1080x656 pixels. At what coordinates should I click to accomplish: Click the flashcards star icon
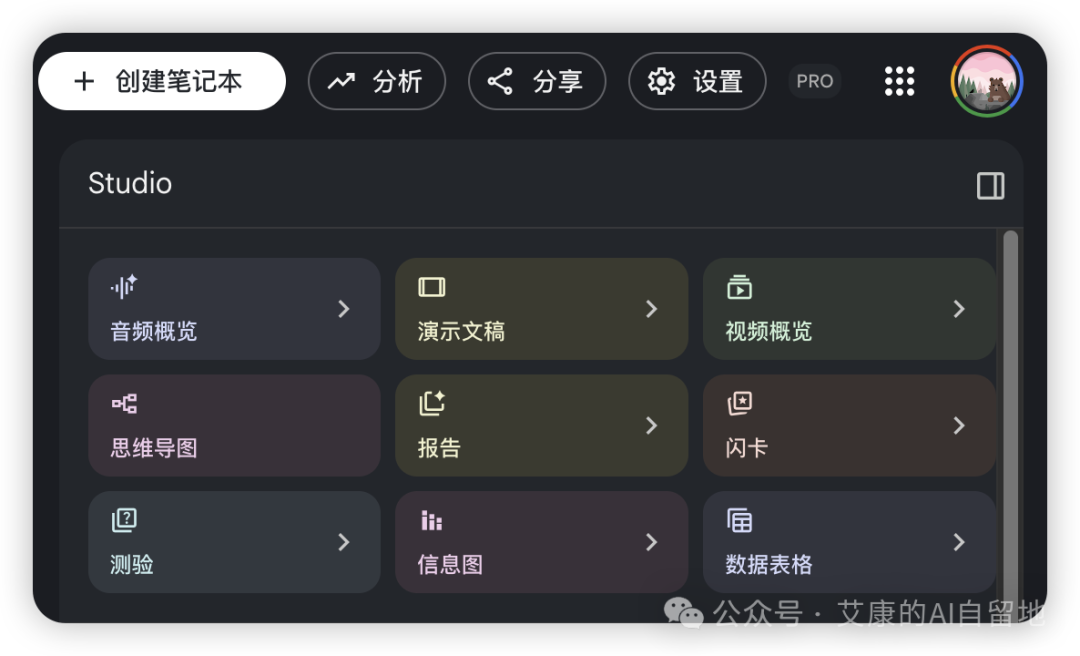coord(739,403)
